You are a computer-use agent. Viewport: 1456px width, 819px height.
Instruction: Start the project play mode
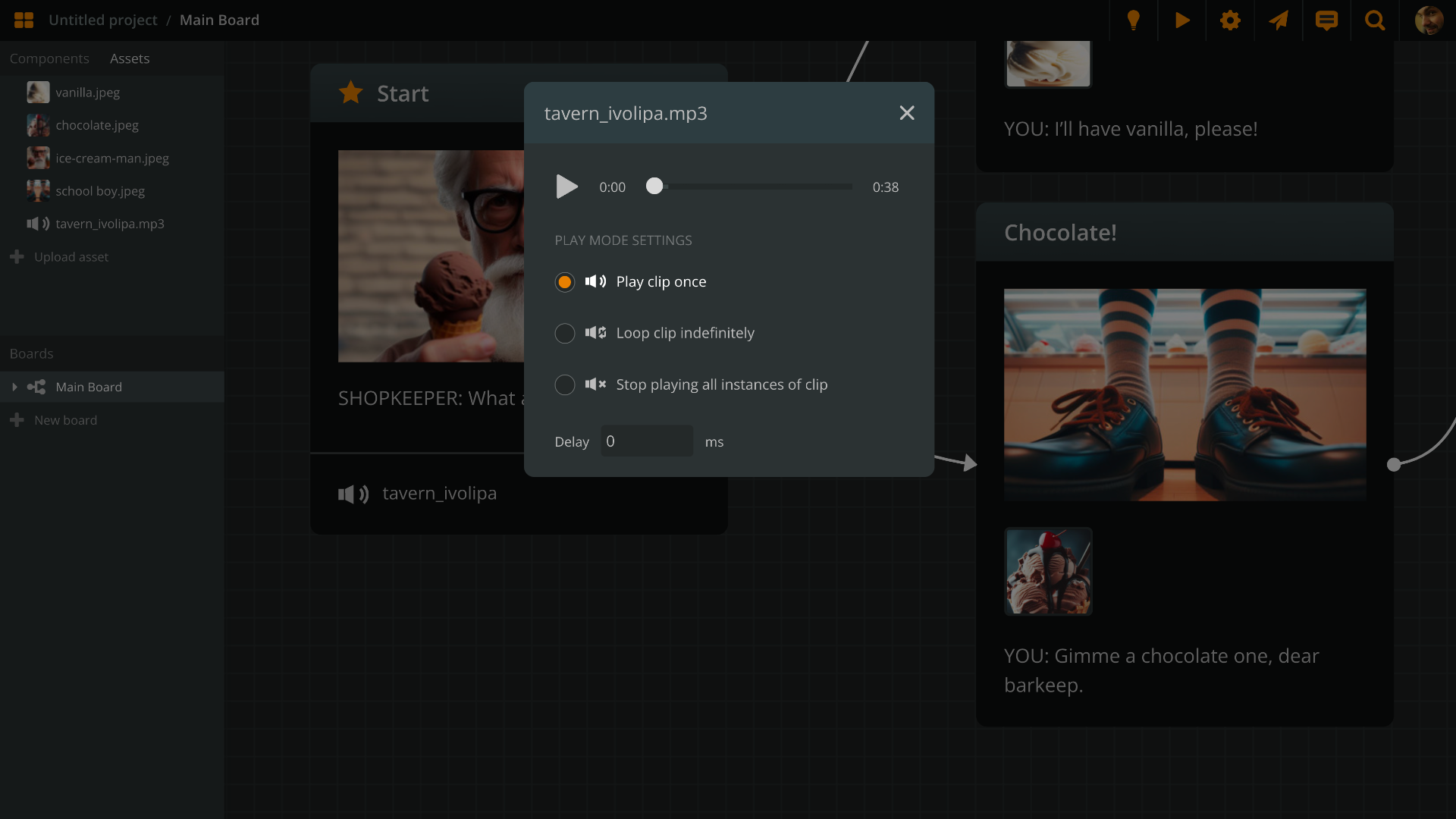click(x=1181, y=20)
